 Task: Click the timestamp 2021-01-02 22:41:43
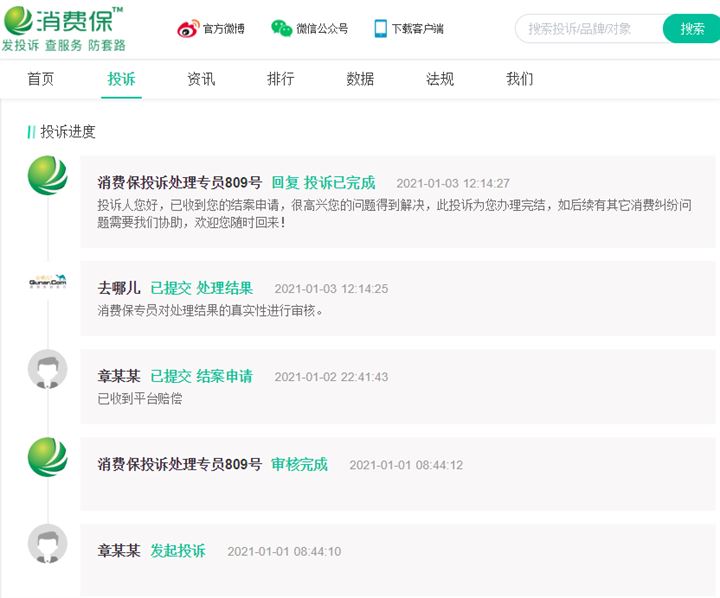(x=331, y=377)
